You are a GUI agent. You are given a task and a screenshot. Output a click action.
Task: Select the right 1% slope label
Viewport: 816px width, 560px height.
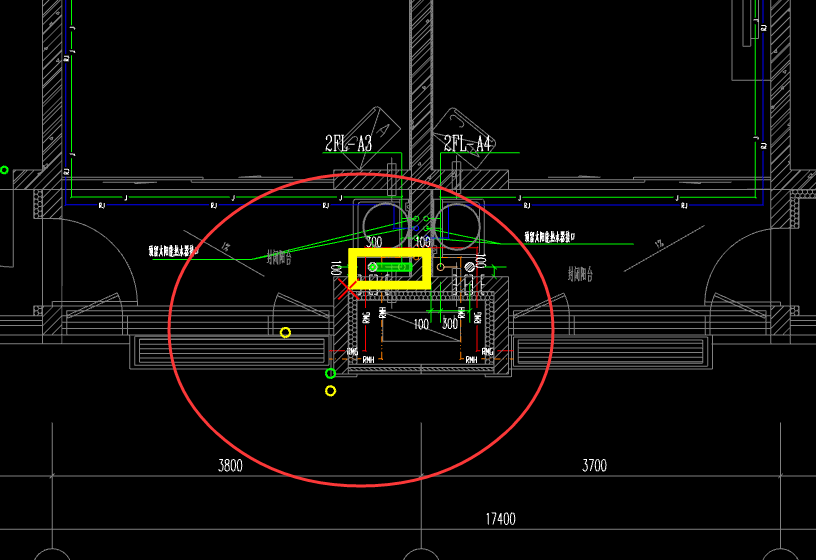[659, 243]
